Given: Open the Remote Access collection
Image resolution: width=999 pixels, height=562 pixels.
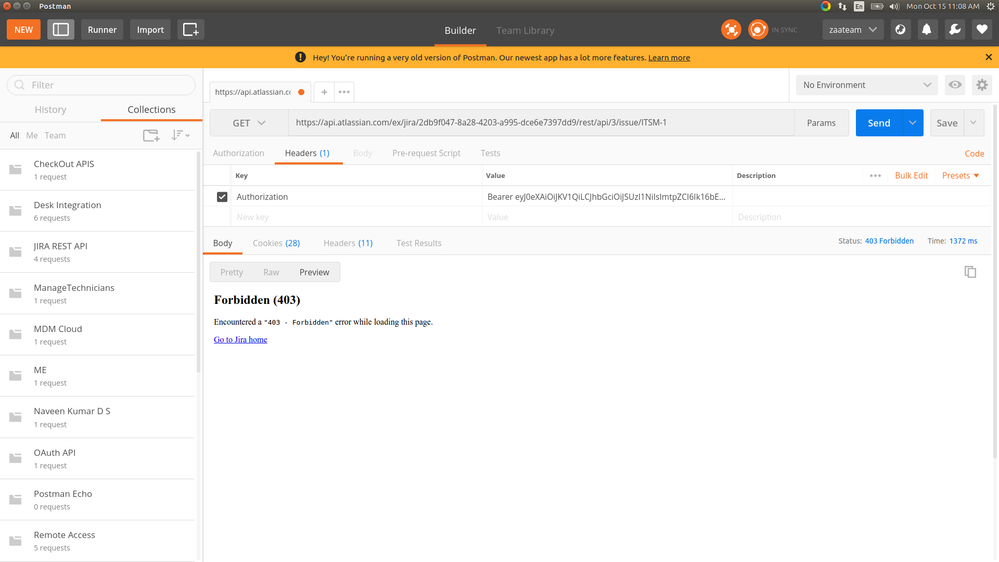Looking at the screenshot, I should [97, 540].
